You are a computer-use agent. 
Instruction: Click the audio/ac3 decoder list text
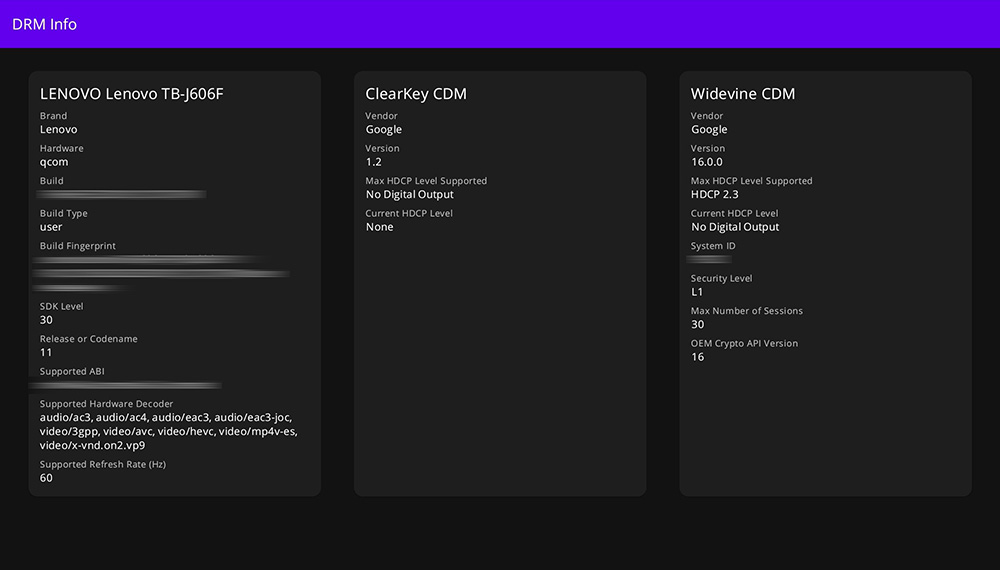(168, 432)
